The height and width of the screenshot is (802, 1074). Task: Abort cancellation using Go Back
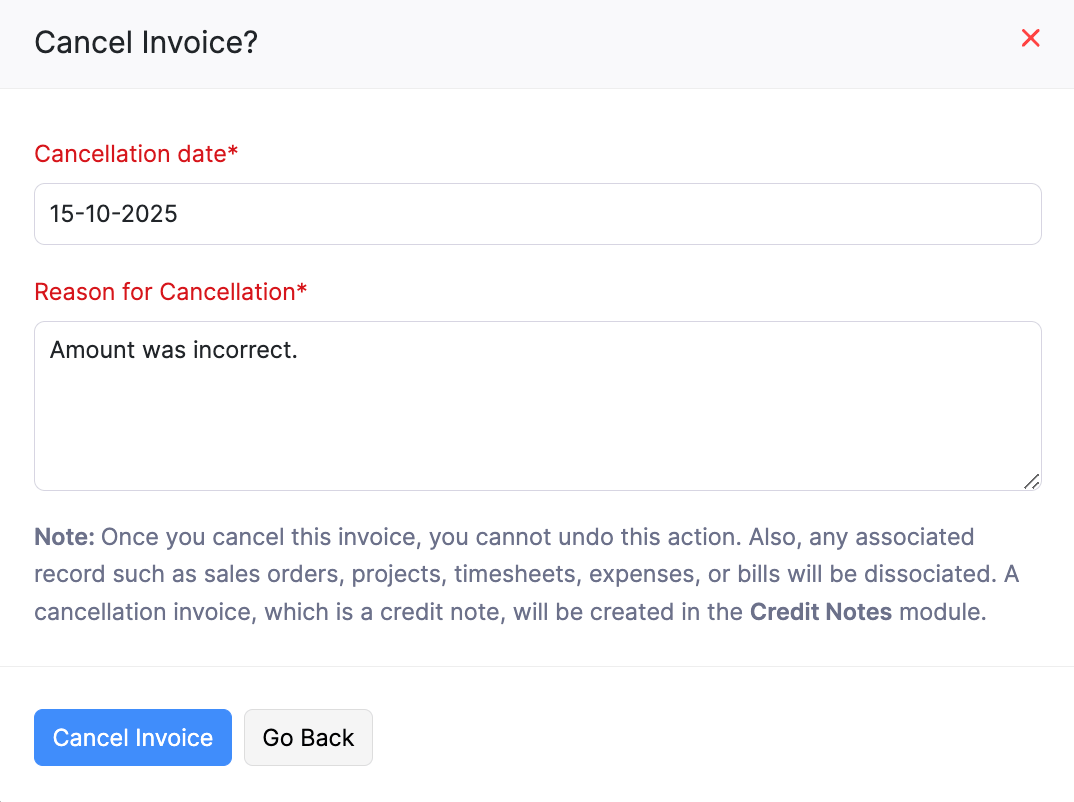(308, 737)
